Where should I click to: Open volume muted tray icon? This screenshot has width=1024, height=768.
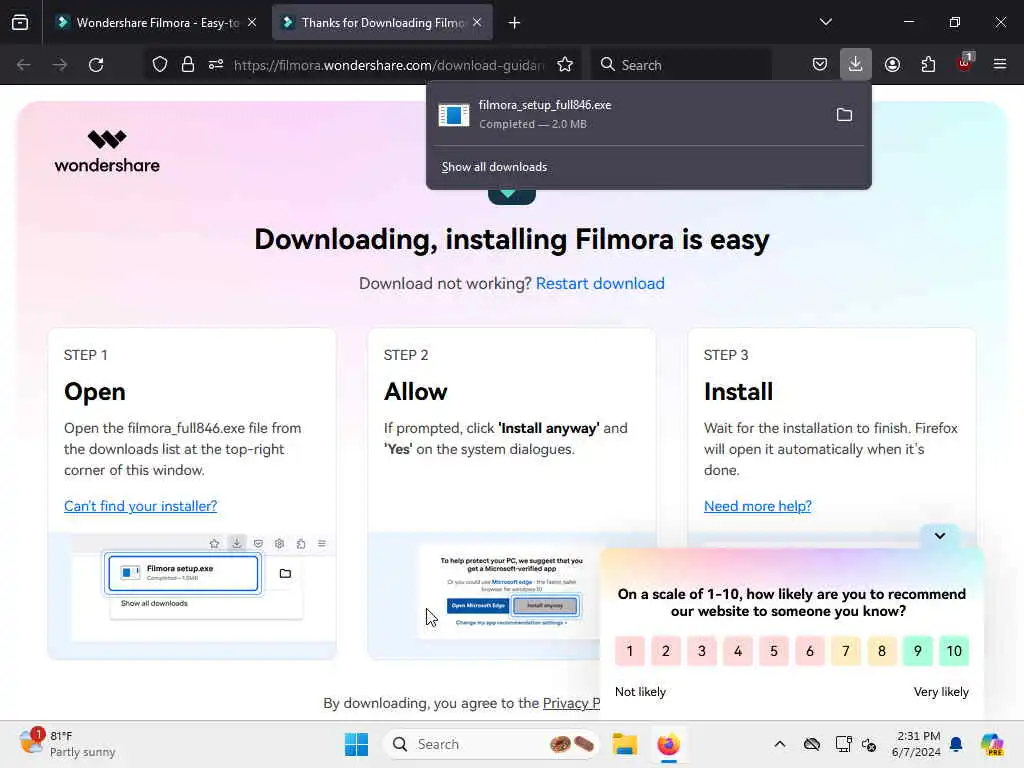click(x=869, y=744)
